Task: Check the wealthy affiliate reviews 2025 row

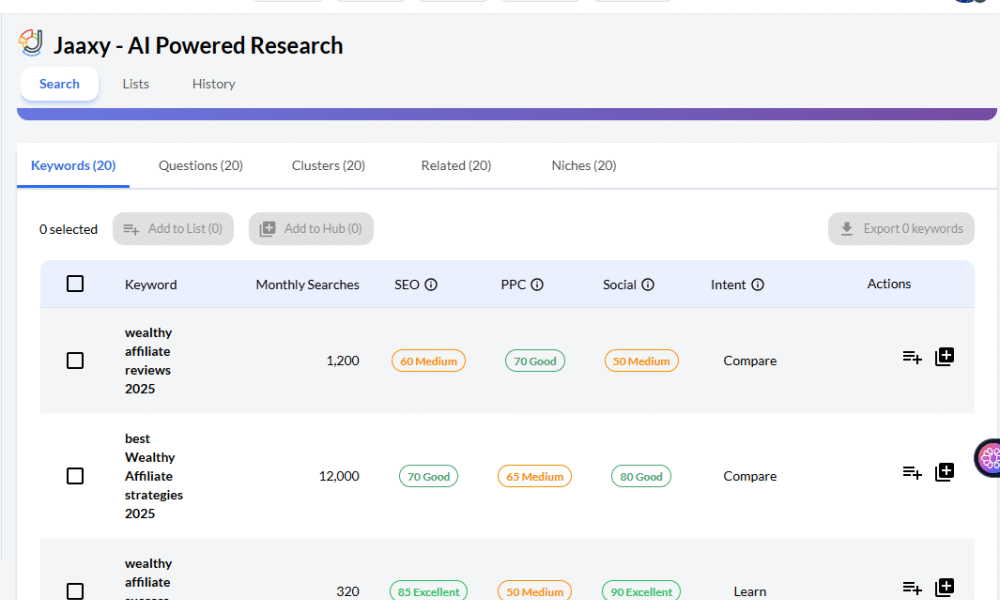Action: [x=75, y=360]
